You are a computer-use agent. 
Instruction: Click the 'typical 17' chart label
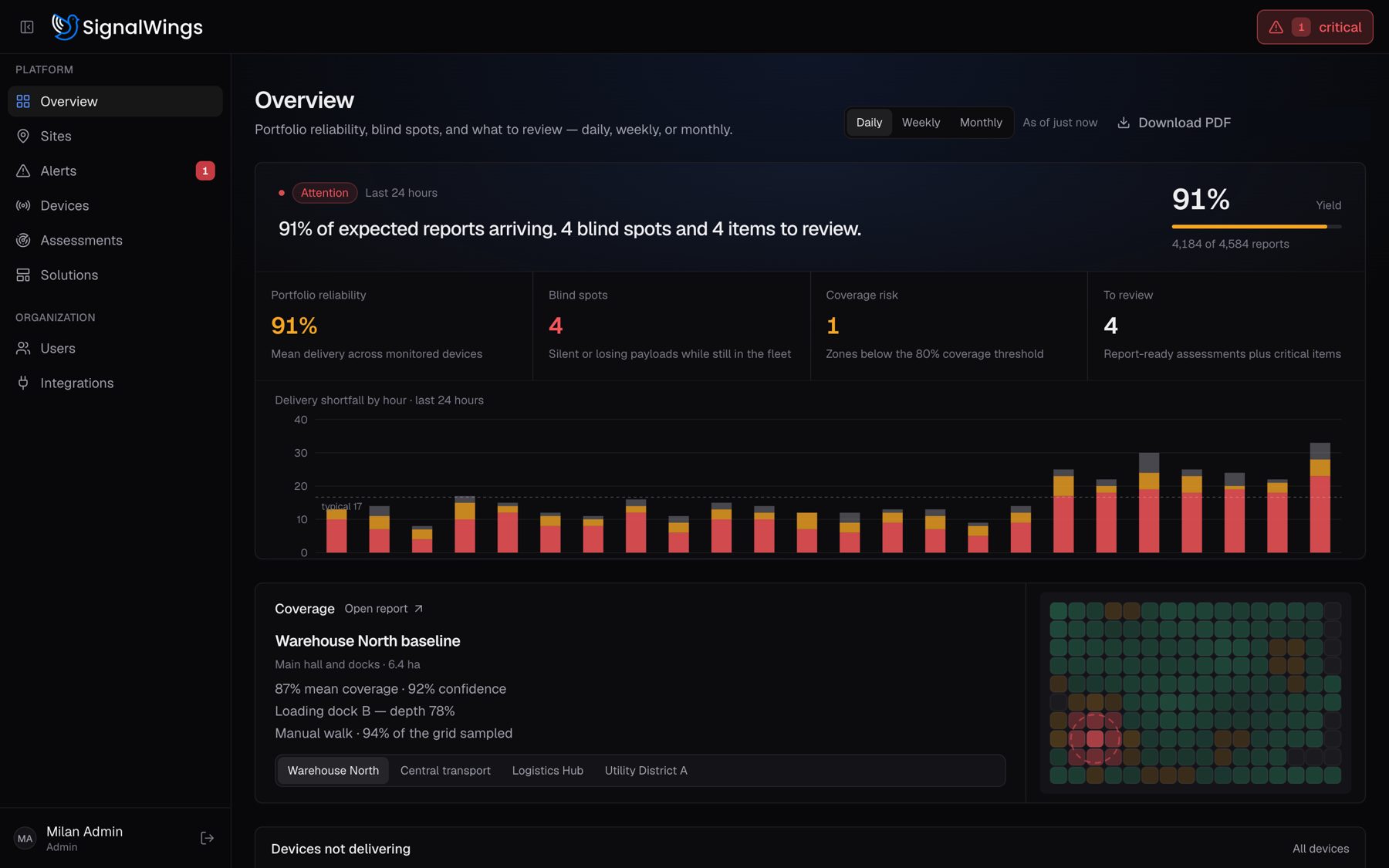[341, 506]
